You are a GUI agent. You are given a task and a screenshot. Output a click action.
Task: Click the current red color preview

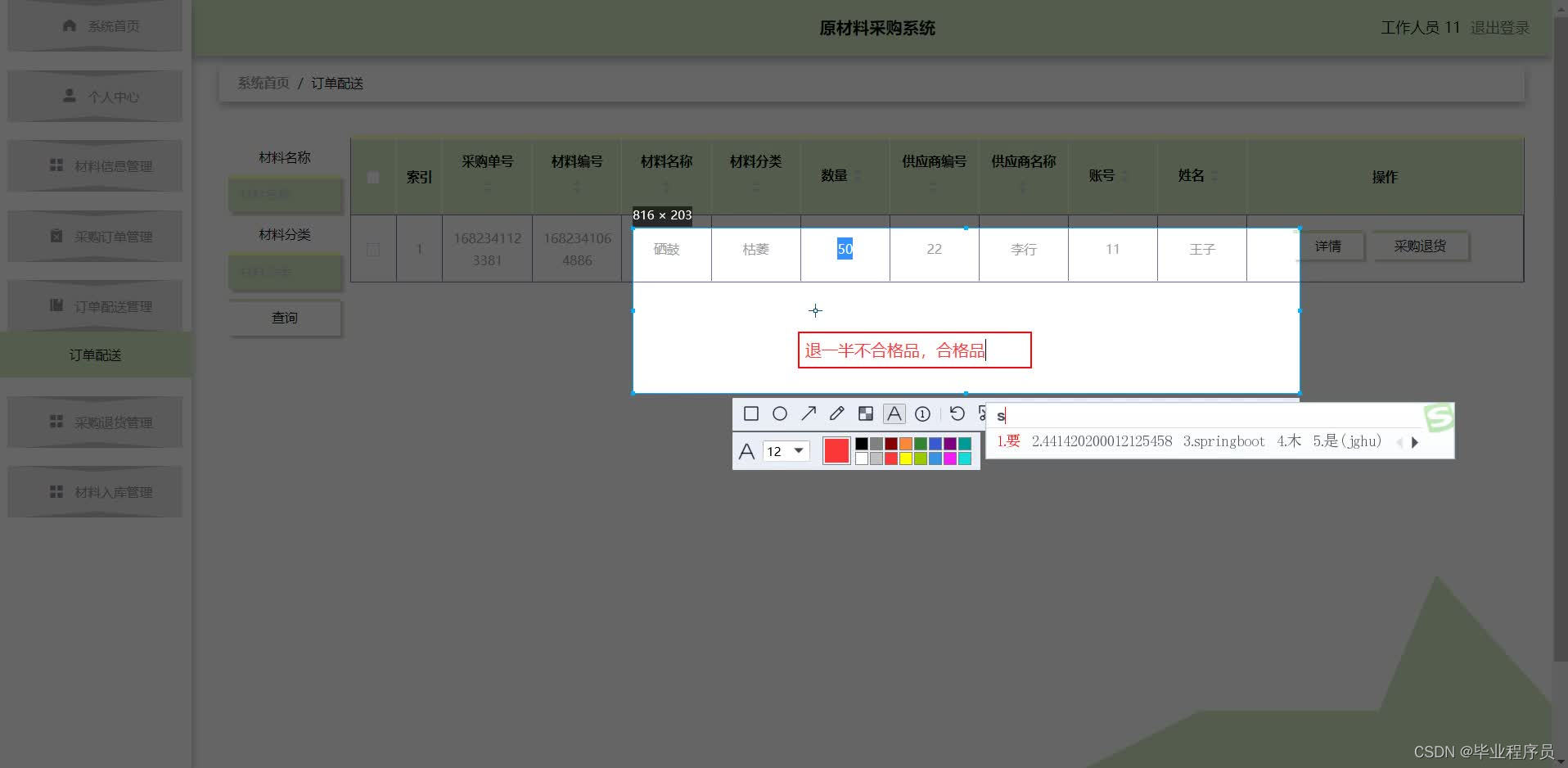click(836, 451)
